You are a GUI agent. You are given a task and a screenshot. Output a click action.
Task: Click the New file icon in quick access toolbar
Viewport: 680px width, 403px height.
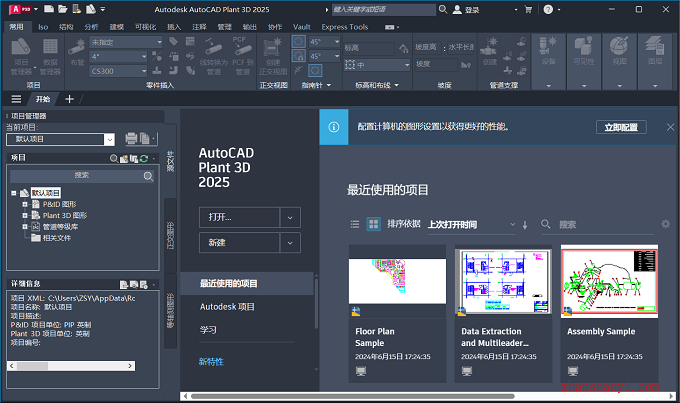(49, 9)
